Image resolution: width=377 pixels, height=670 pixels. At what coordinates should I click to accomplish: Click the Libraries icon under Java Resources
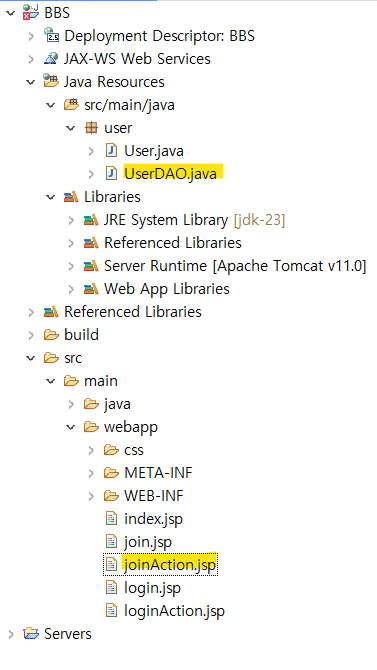click(x=71, y=197)
